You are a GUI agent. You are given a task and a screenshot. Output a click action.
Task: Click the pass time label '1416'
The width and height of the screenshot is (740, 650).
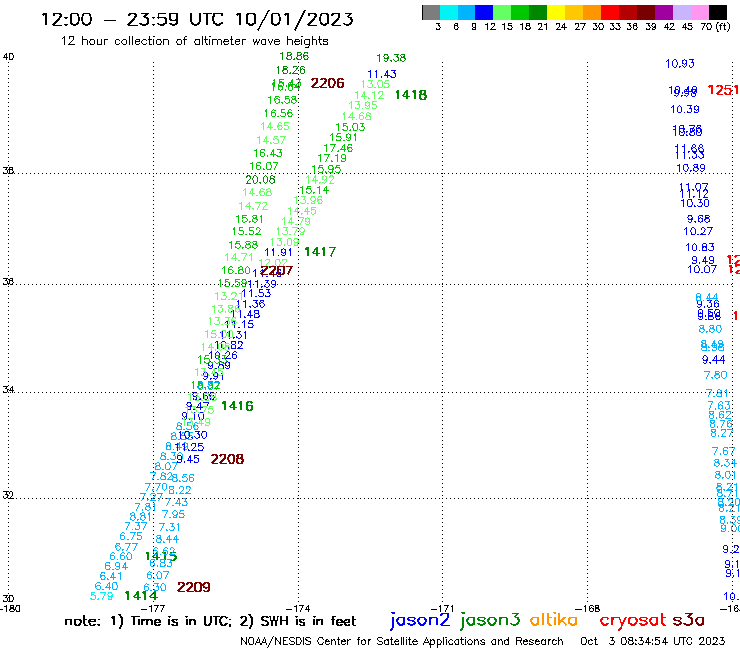point(237,405)
